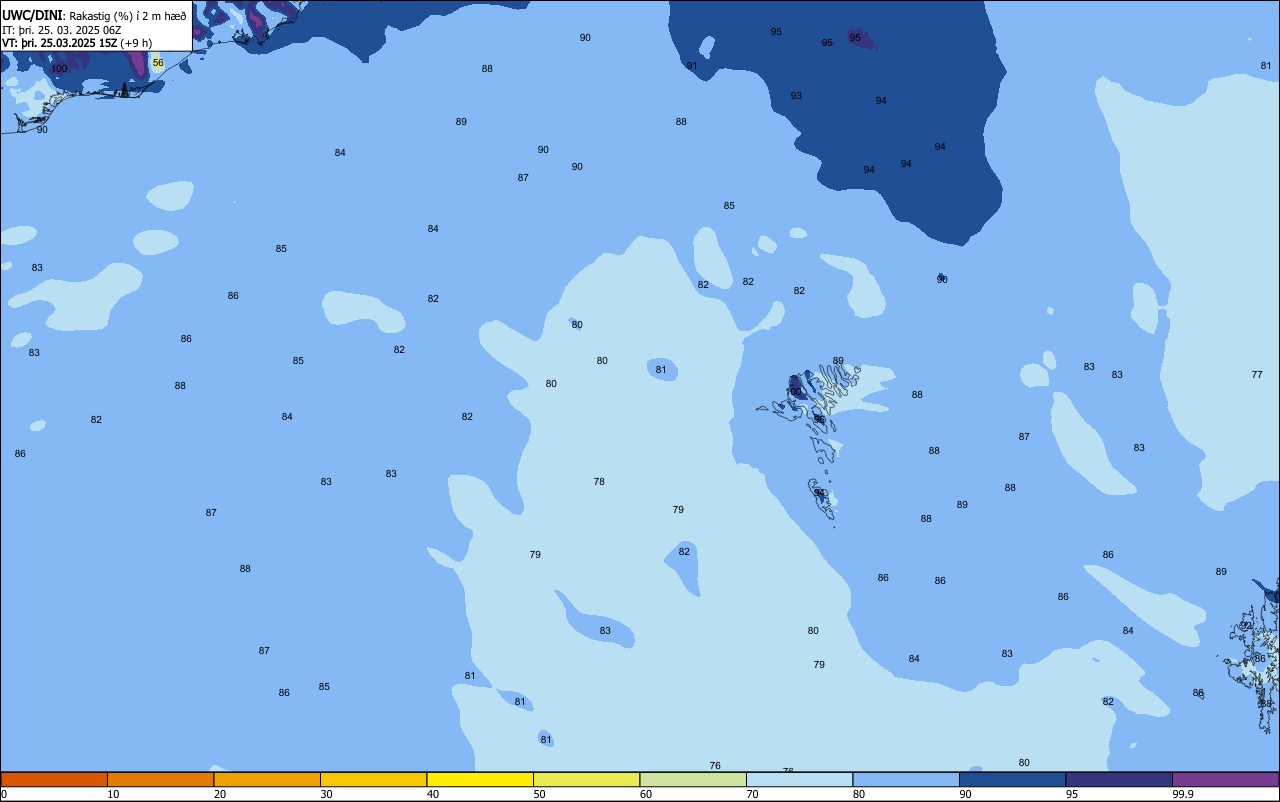
Task: Click the legend tick label '40'
Action: pos(433,794)
